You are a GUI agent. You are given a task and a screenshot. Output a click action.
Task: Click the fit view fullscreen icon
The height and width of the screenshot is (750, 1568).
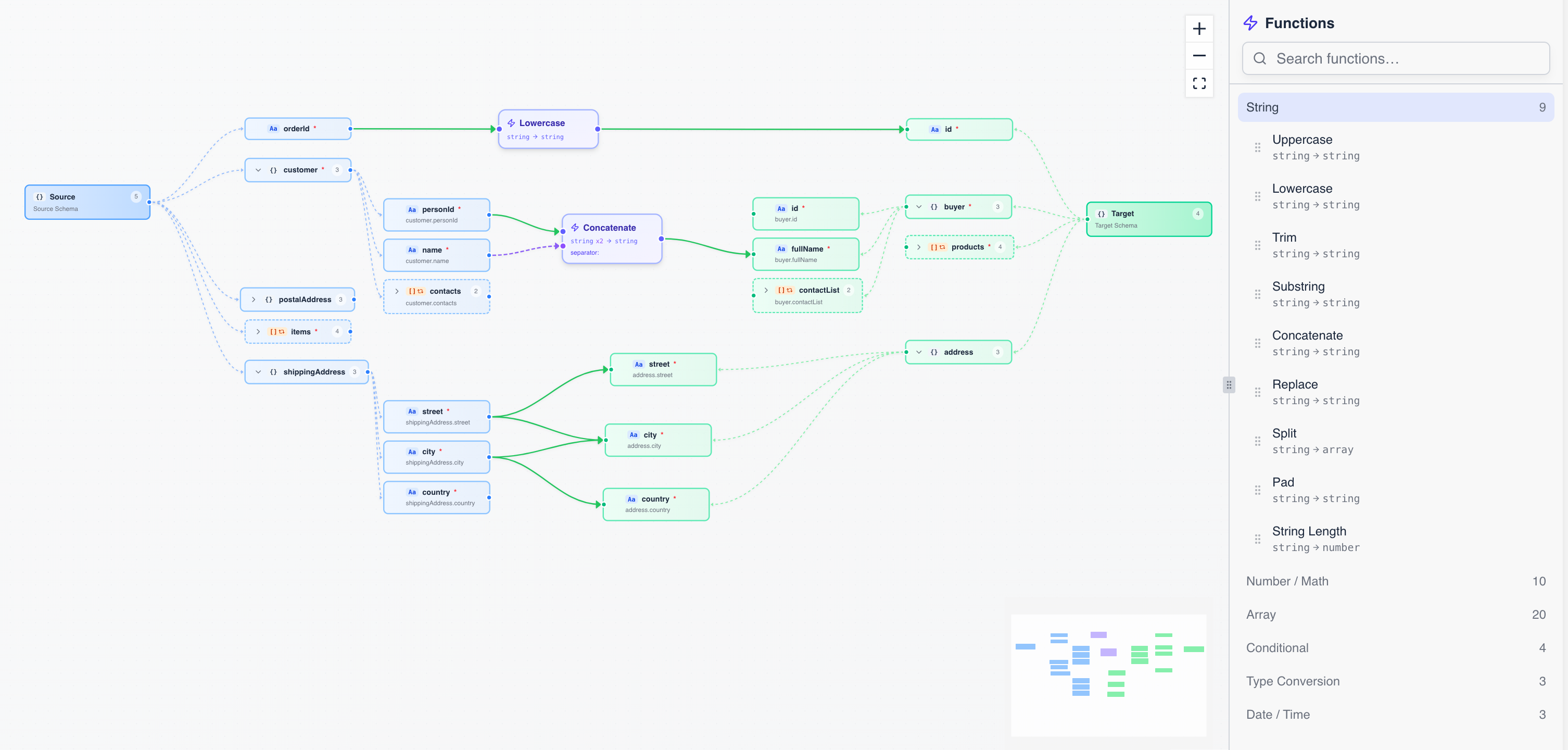point(1198,83)
